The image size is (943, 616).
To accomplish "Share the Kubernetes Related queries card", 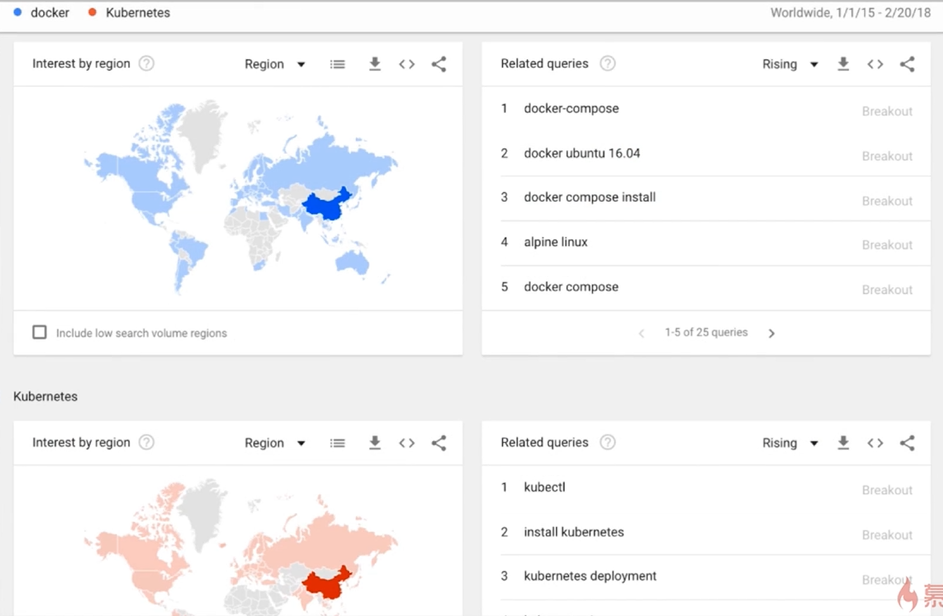I will coord(908,443).
